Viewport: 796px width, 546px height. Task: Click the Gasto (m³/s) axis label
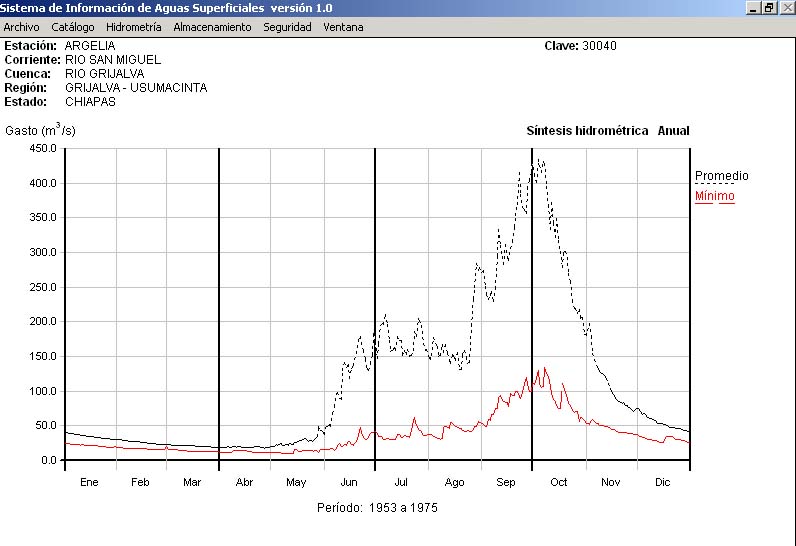pos(40,131)
